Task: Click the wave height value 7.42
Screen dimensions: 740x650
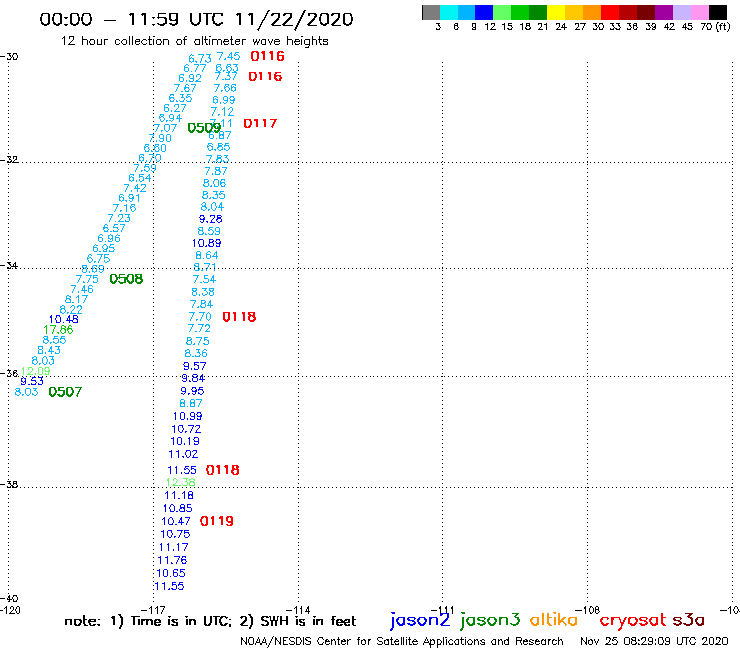Action: pyautogui.click(x=135, y=188)
